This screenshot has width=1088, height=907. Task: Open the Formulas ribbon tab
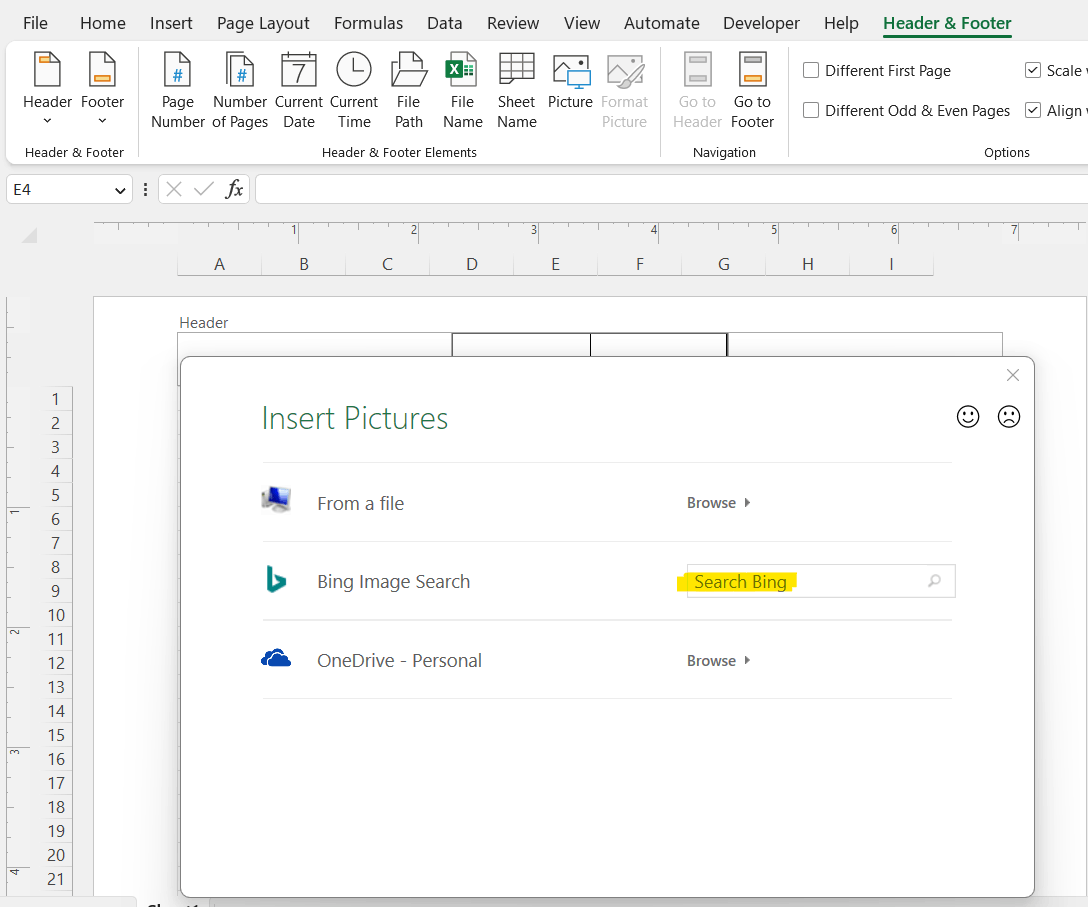368,23
